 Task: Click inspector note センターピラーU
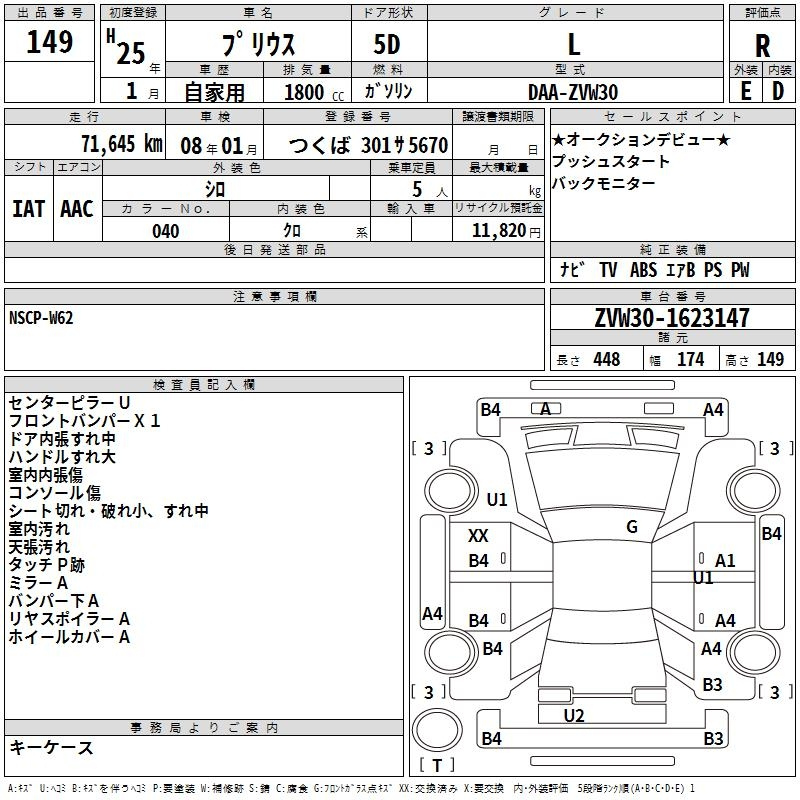69,403
